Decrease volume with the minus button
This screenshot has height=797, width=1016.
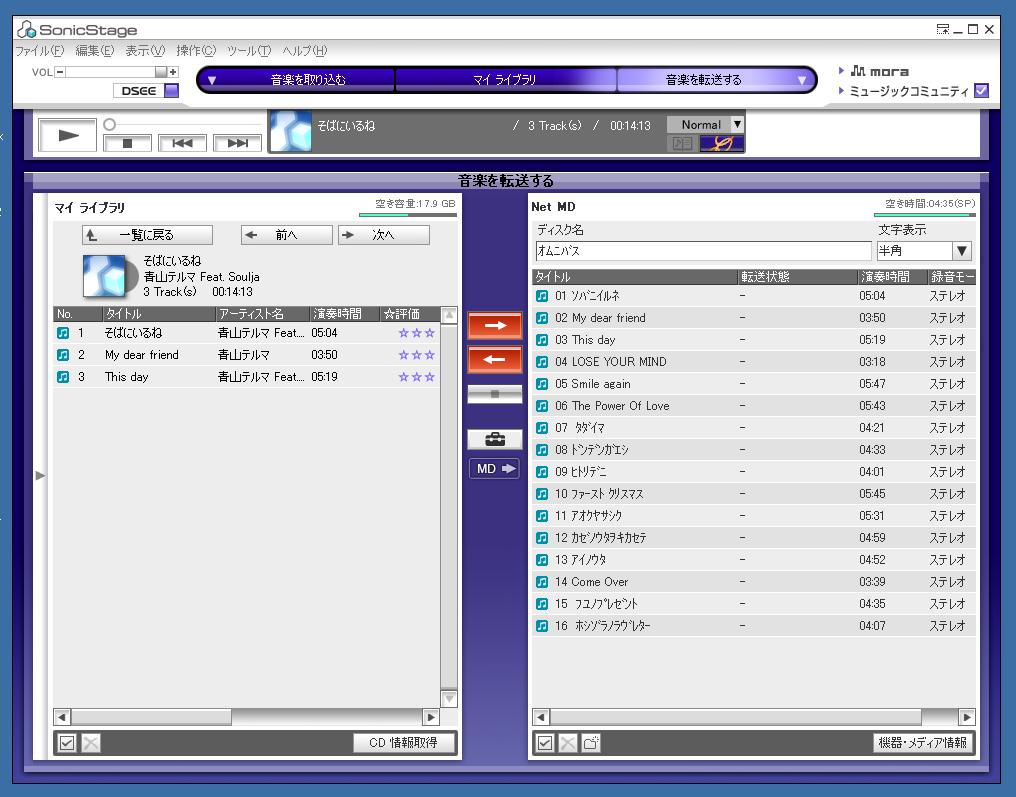[x=60, y=72]
